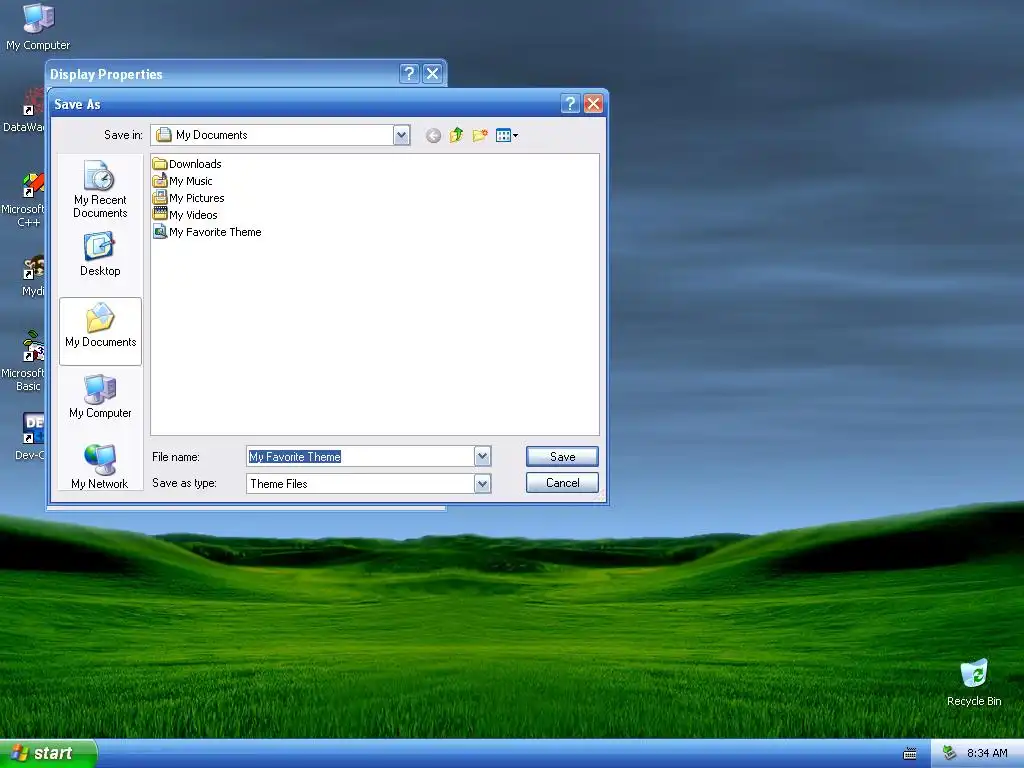Viewport: 1024px width, 768px height.
Task: Click Display Properties help button
Action: pos(409,74)
